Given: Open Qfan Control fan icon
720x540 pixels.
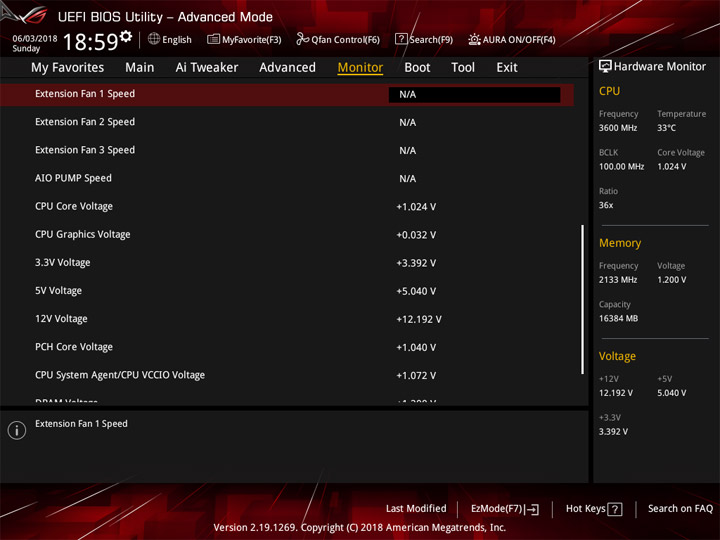Looking at the screenshot, I should point(302,39).
